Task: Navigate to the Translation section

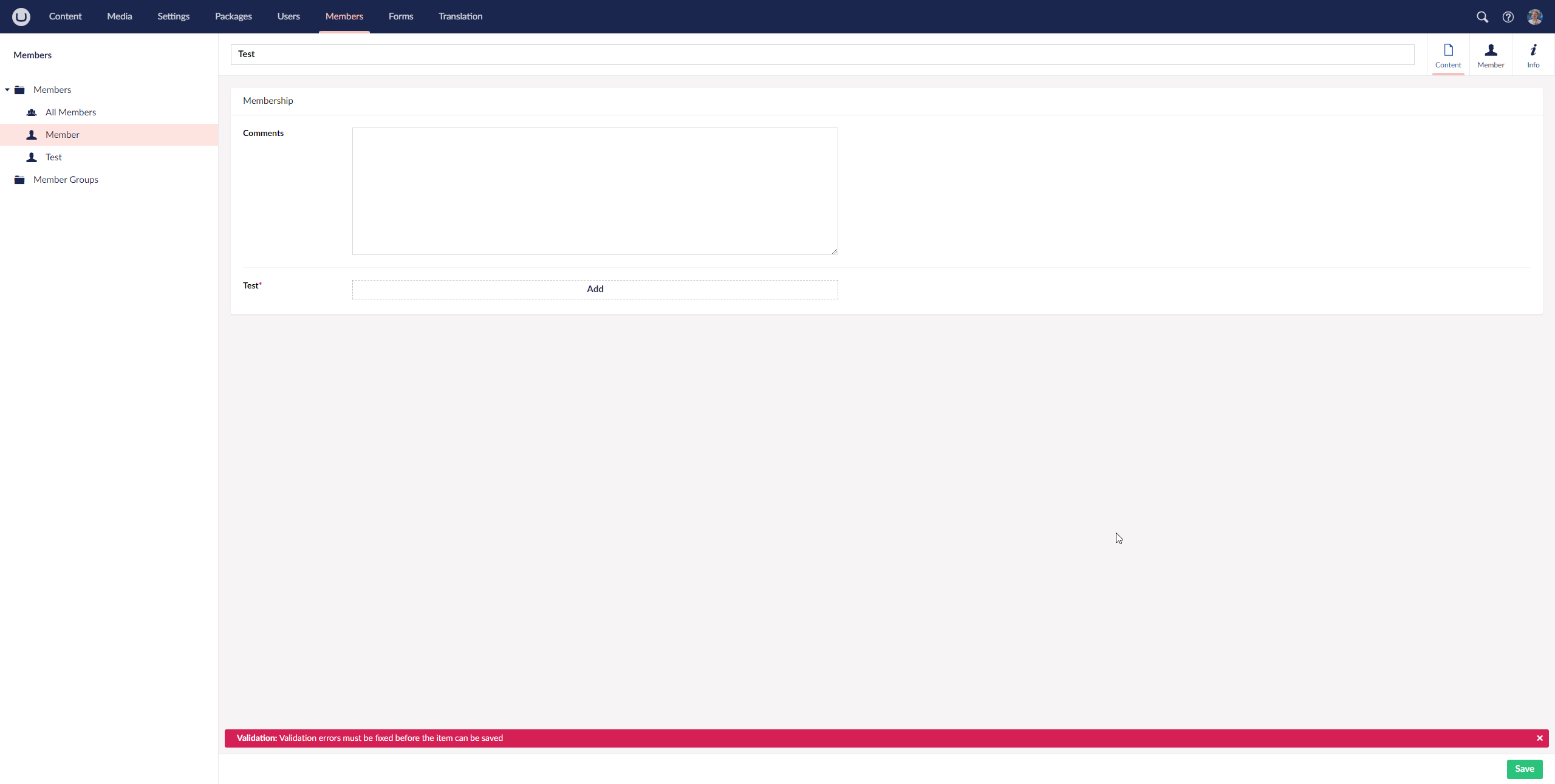Action: 460,16
